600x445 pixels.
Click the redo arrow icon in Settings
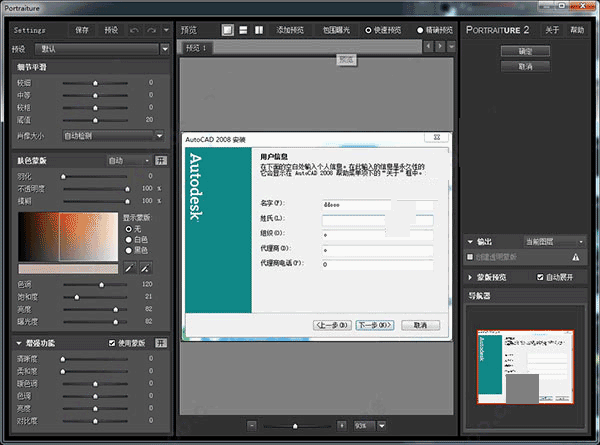click(152, 30)
